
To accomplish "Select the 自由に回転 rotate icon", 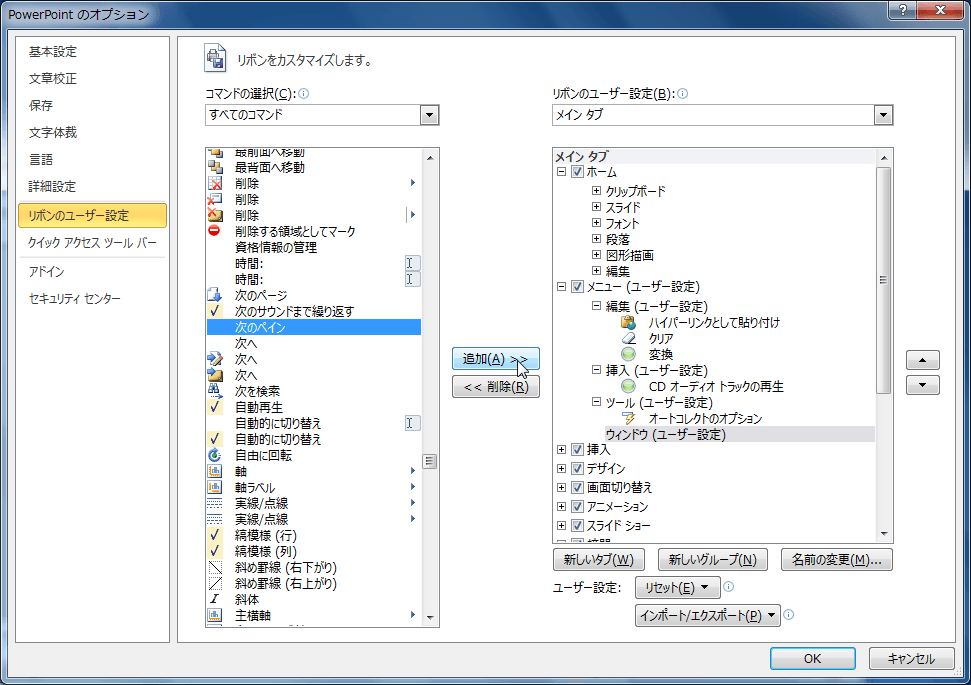I will point(214,455).
